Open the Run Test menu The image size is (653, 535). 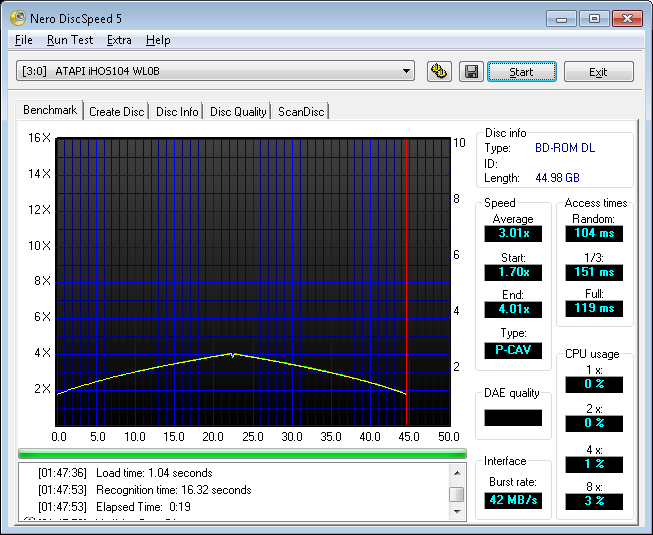(70, 40)
